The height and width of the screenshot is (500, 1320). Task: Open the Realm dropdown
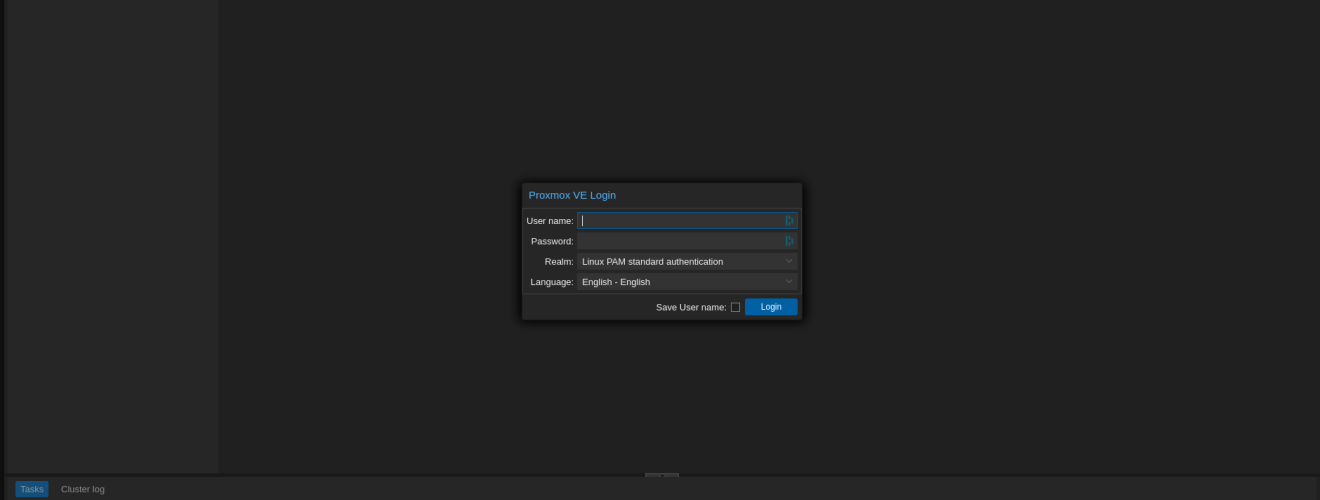(x=789, y=262)
